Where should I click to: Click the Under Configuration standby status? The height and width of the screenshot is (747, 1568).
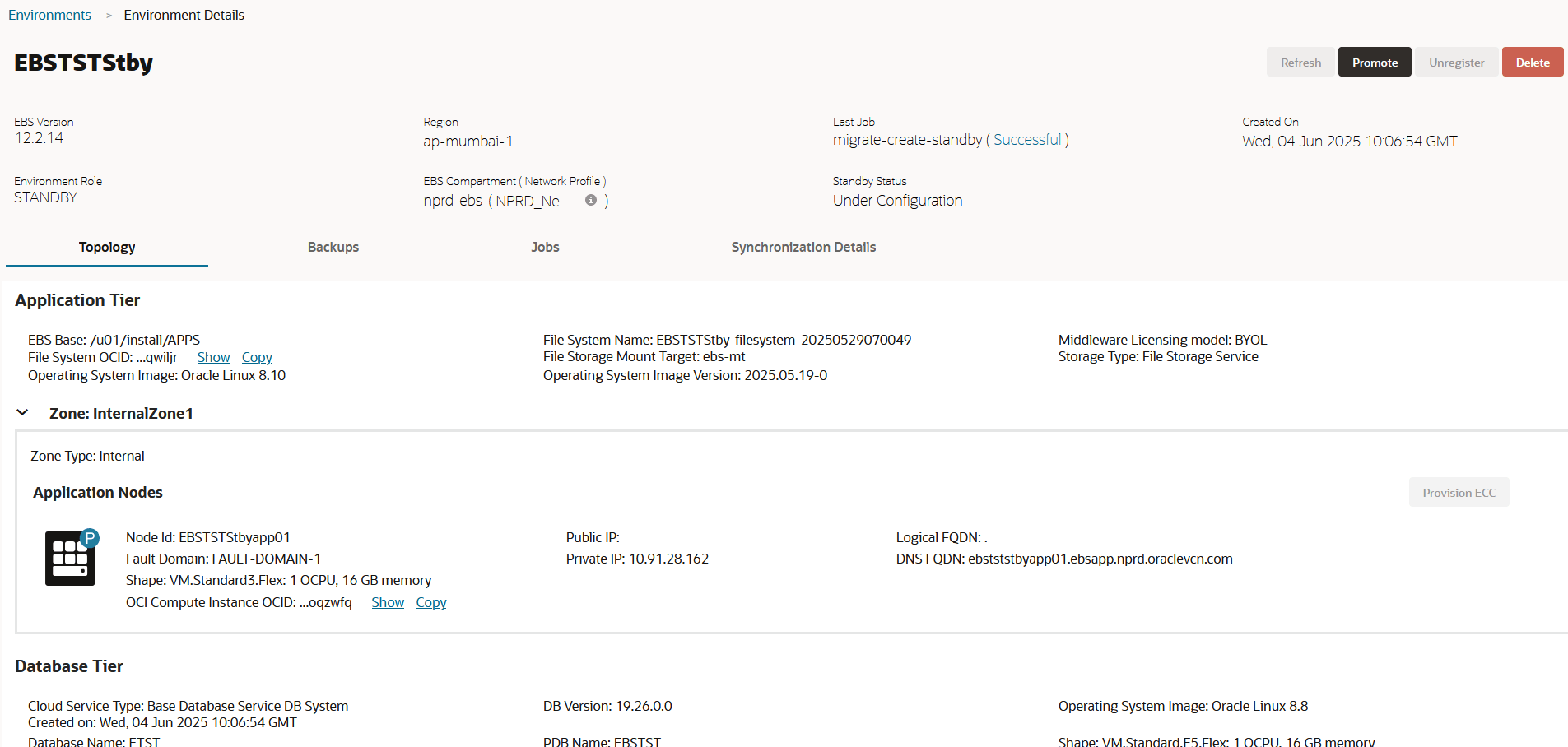point(897,201)
